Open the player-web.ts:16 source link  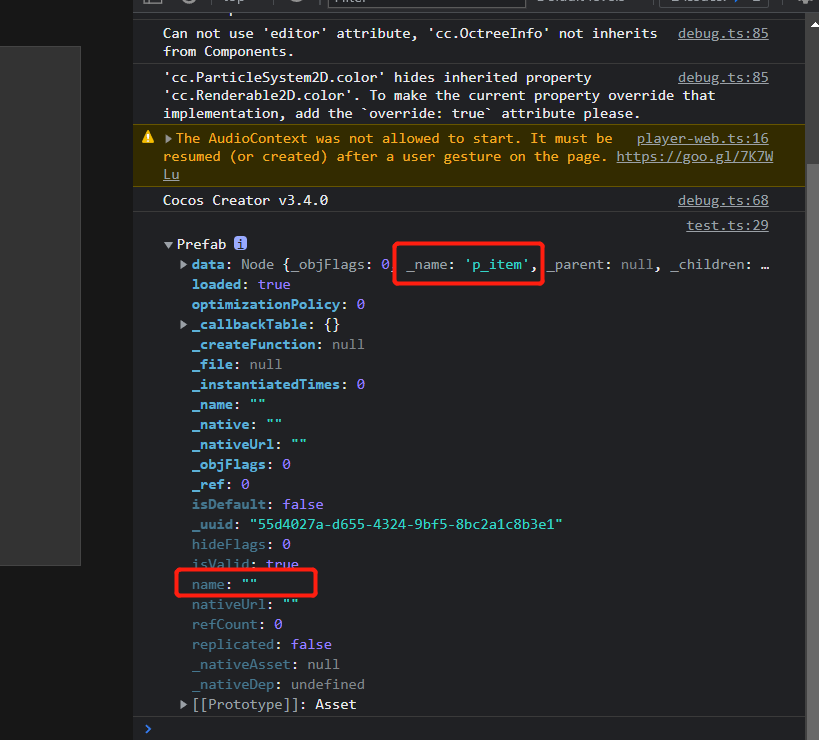703,138
